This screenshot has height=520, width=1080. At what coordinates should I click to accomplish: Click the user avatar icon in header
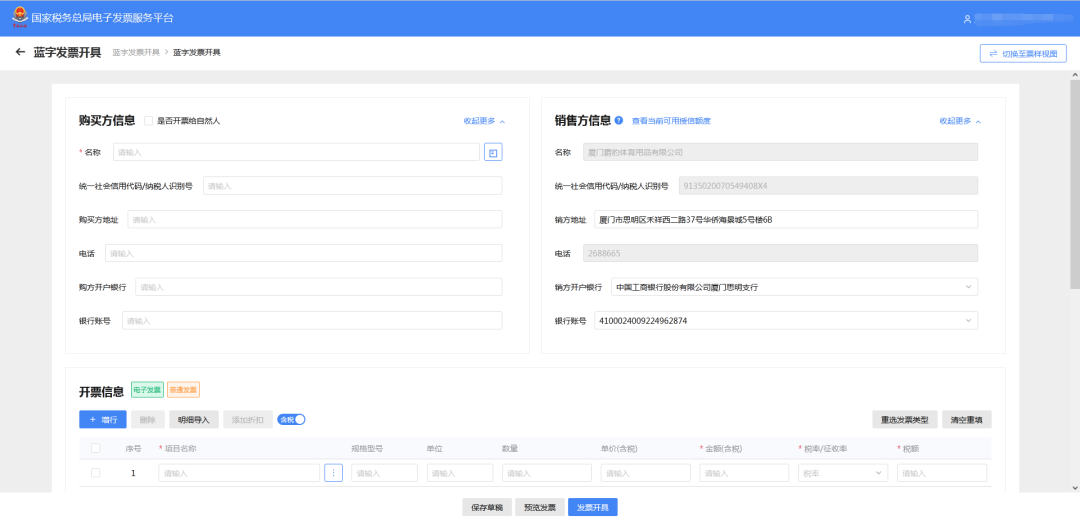(967, 19)
